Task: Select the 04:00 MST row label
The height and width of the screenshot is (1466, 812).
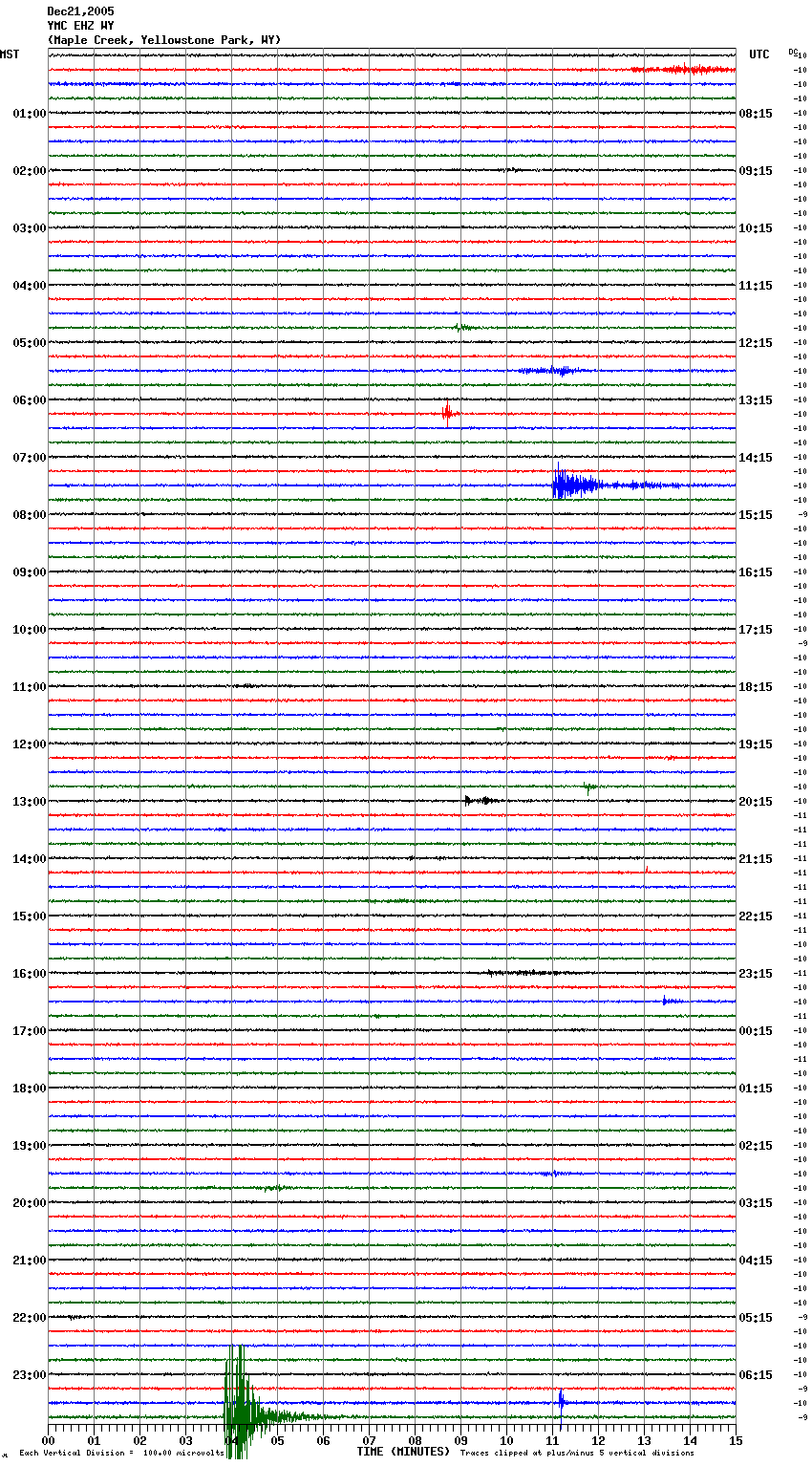Action: click(x=30, y=286)
